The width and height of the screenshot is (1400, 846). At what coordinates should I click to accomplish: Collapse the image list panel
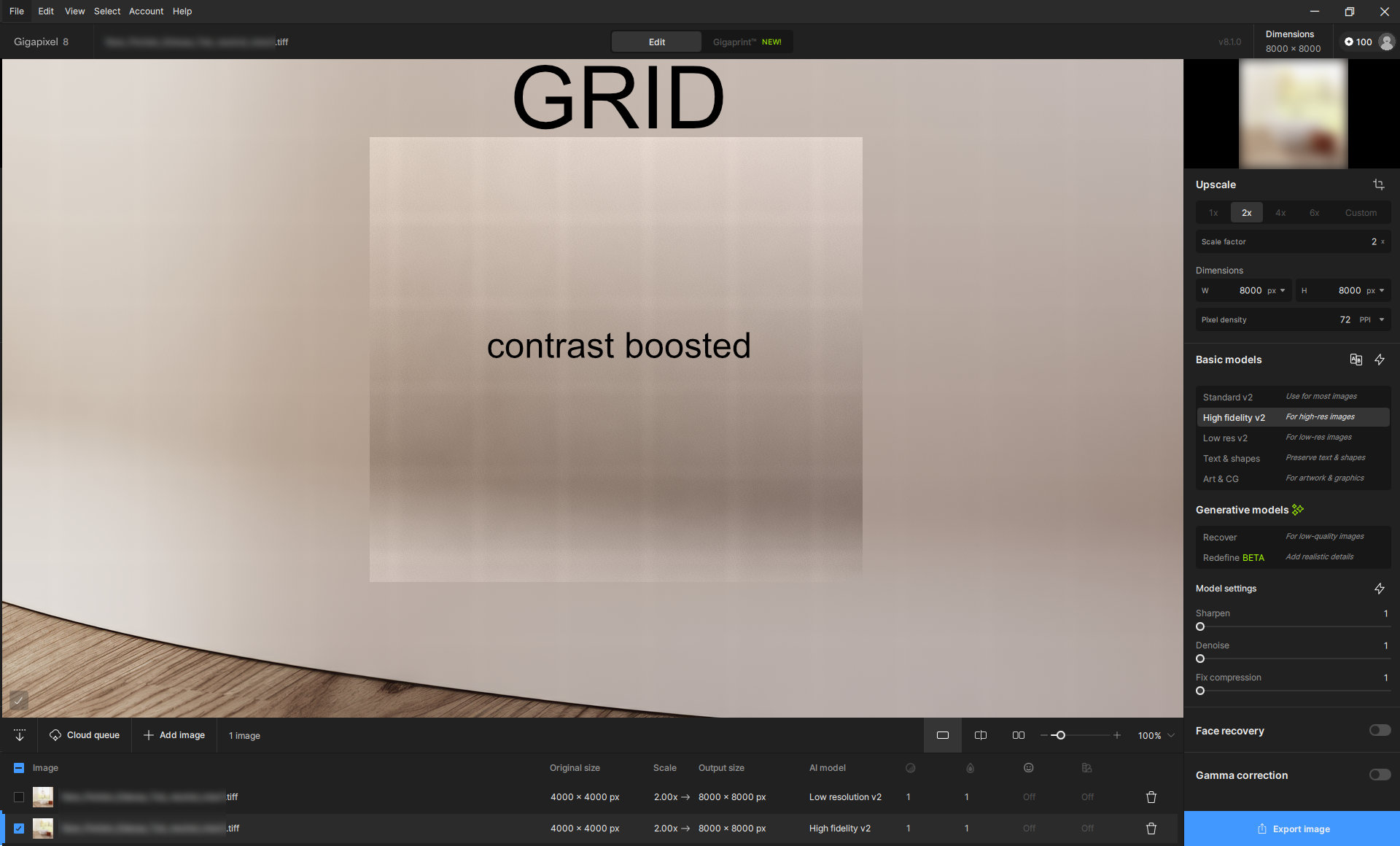click(20, 735)
